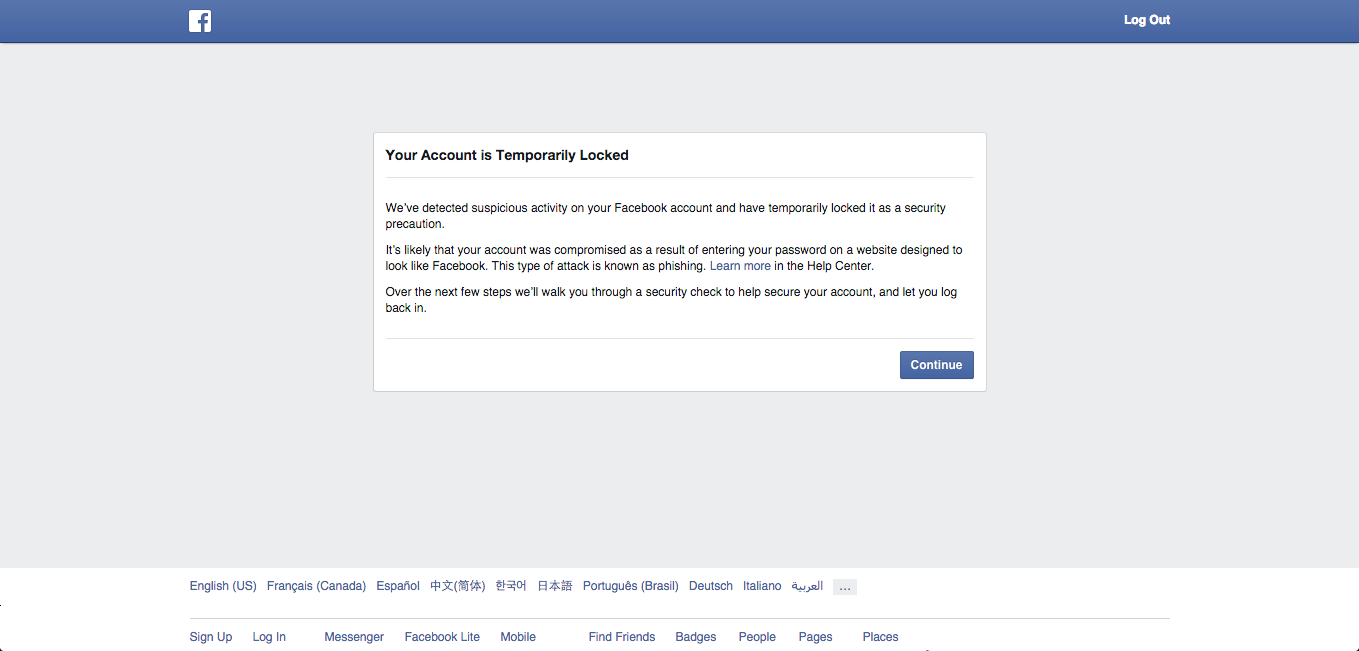
Task: Switch language to 한국어
Action: pos(511,586)
